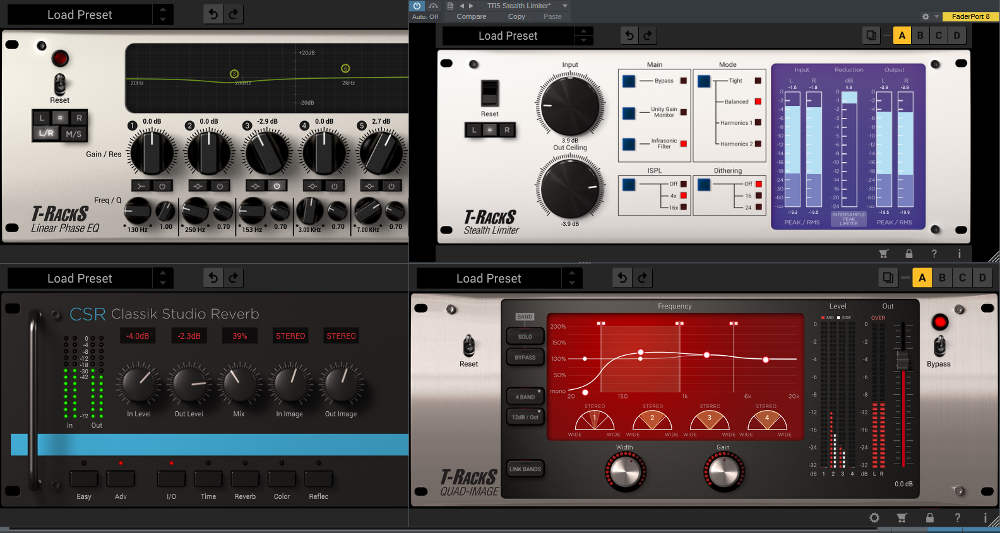Toggle Unity Gain Monitor blue button

click(629, 112)
